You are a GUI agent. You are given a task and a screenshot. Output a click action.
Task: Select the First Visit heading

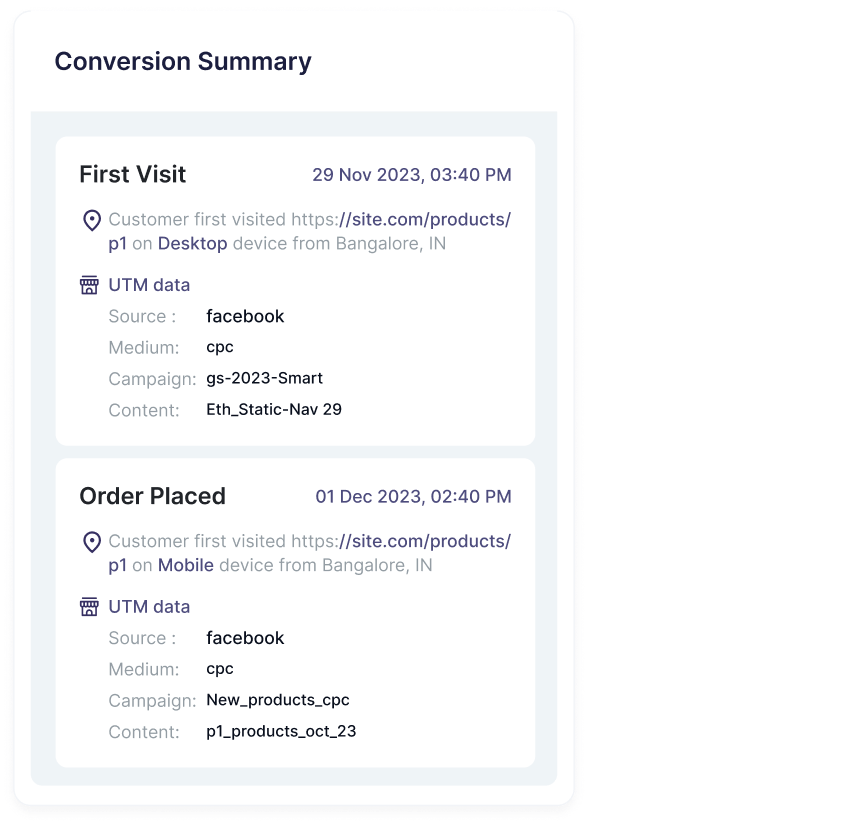[x=132, y=174]
